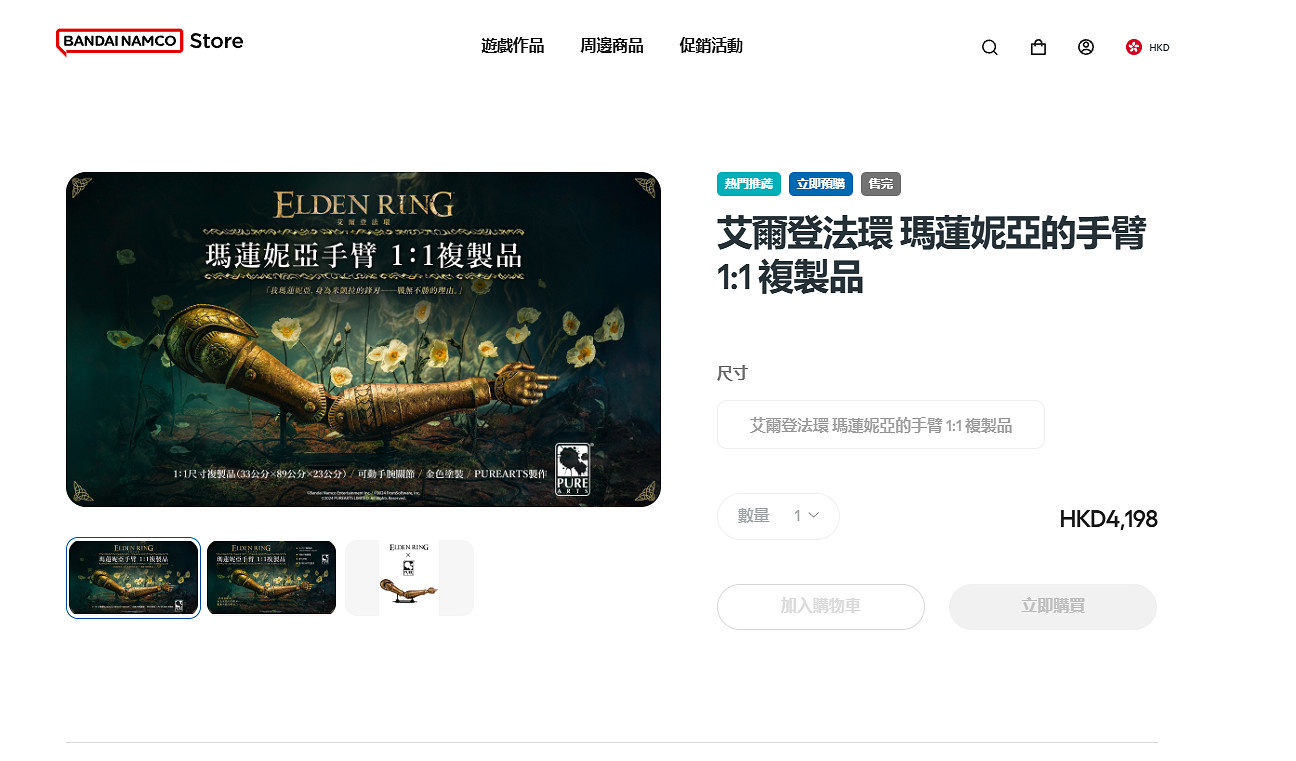Click the 熱門推薦 tag badge
The height and width of the screenshot is (761, 1296).
tap(749, 184)
